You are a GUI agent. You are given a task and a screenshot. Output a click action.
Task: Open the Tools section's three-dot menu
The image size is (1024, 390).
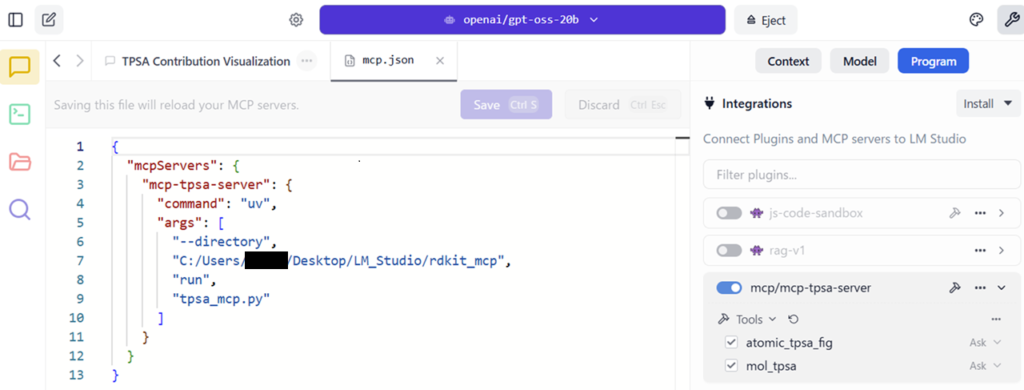996,319
